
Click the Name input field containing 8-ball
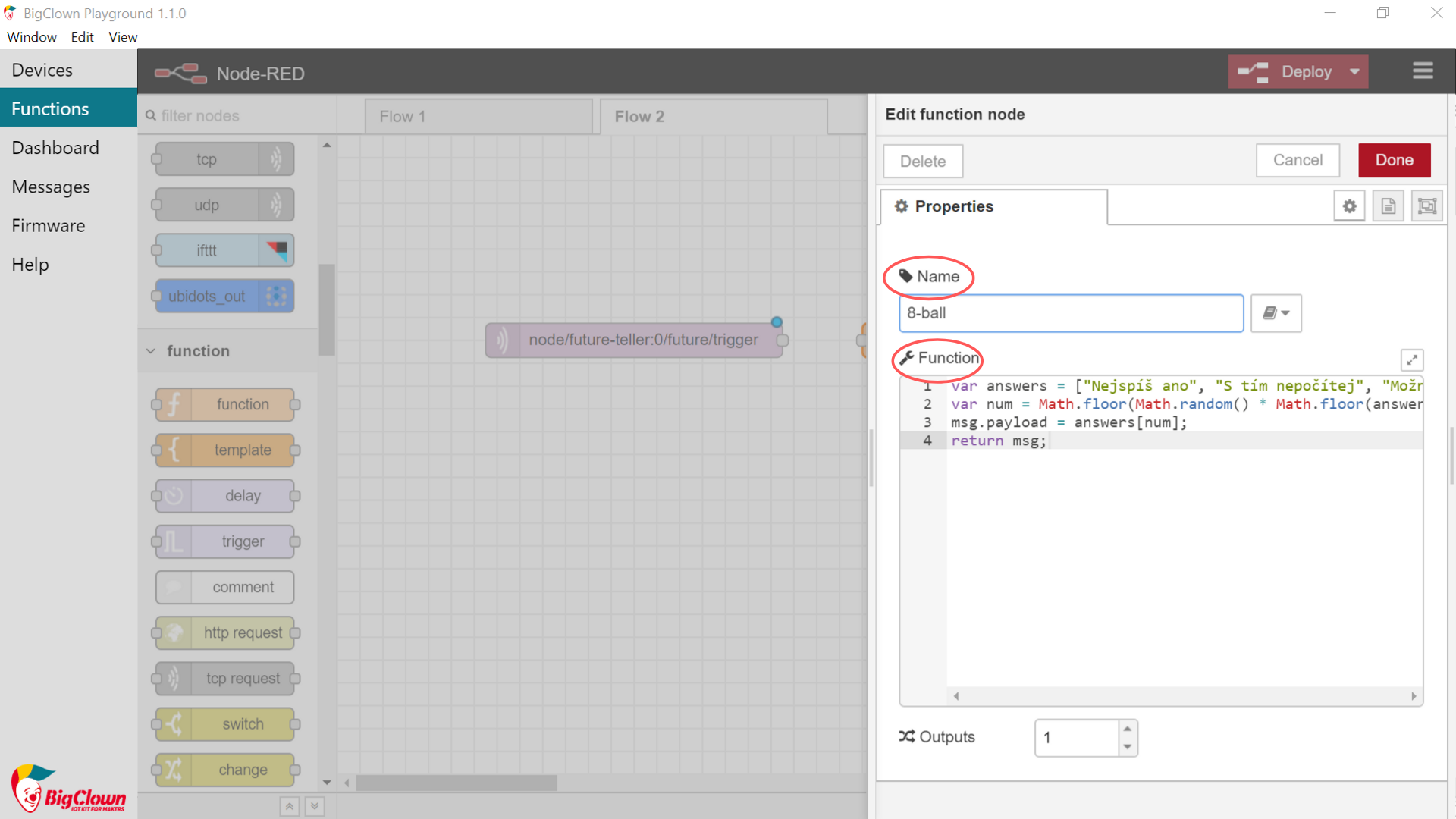(x=1071, y=313)
